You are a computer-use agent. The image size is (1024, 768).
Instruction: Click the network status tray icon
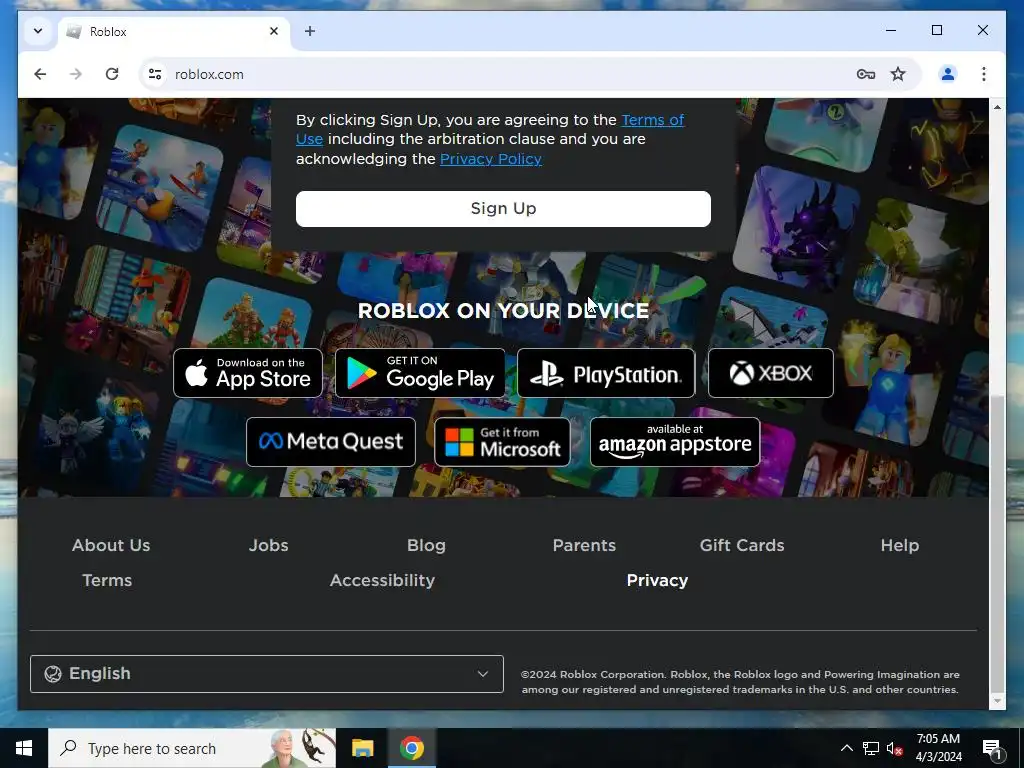(871, 748)
